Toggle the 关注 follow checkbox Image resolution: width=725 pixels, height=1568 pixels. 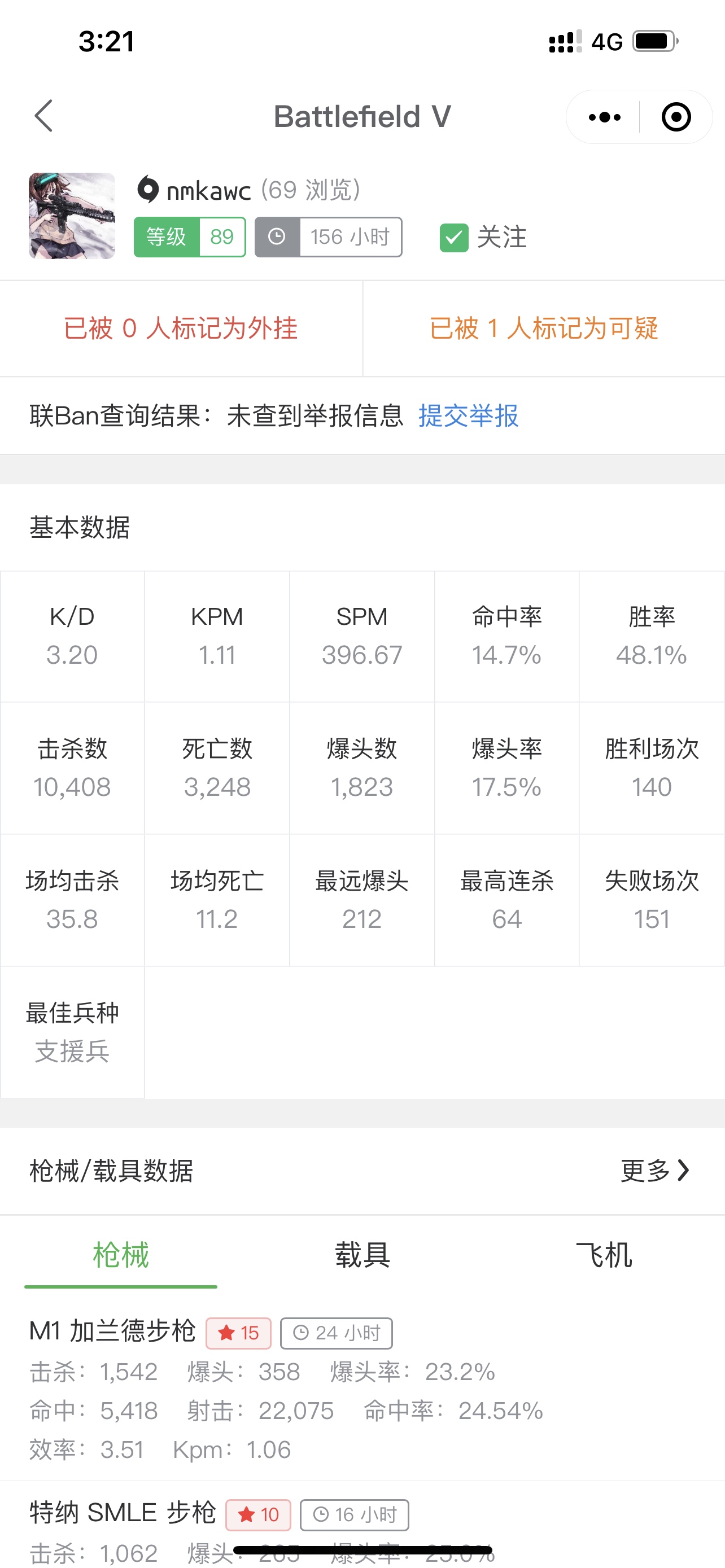(454, 238)
